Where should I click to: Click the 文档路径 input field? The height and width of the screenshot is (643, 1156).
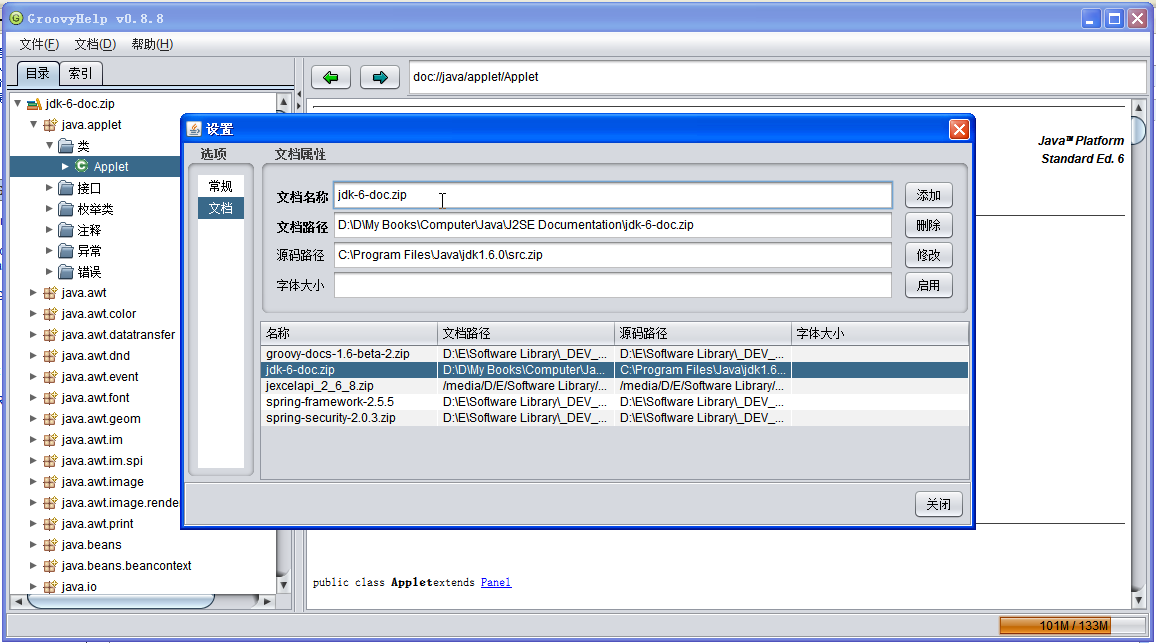(613, 225)
